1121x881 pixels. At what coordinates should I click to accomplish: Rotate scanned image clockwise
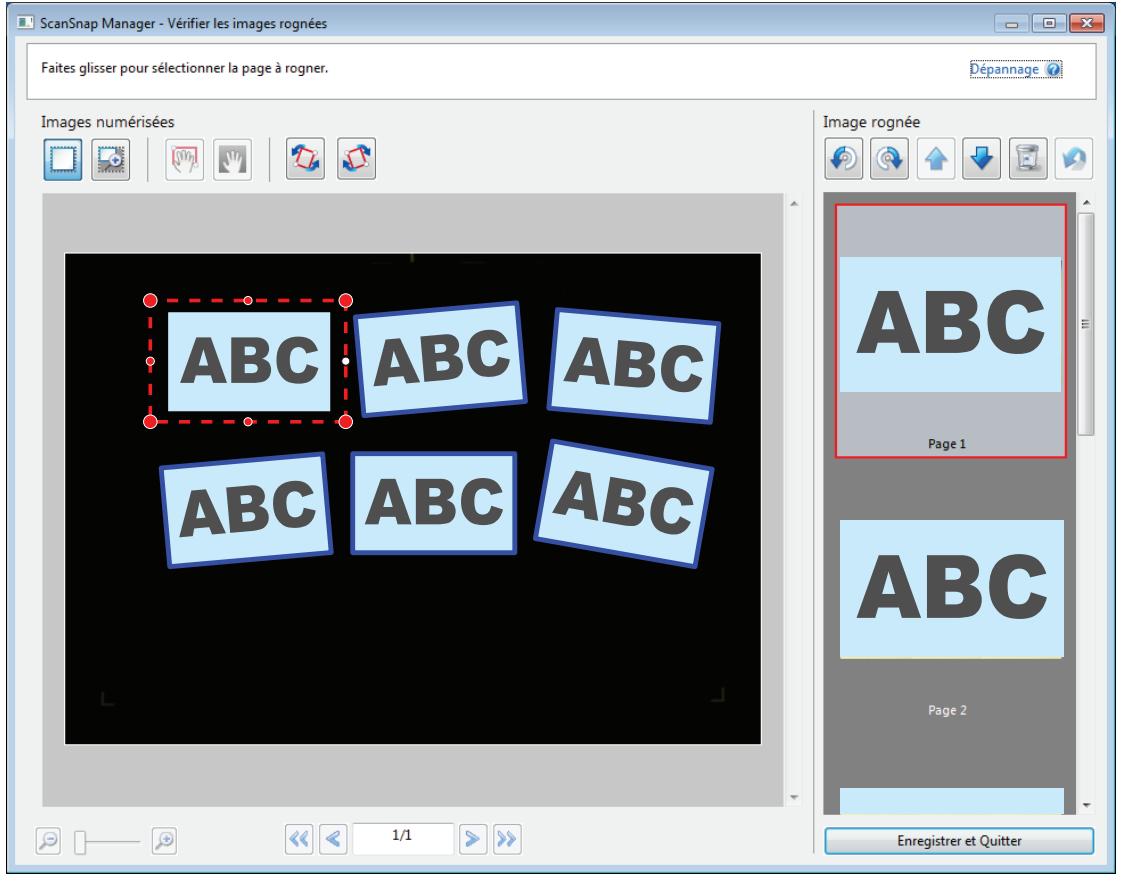pos(356,159)
